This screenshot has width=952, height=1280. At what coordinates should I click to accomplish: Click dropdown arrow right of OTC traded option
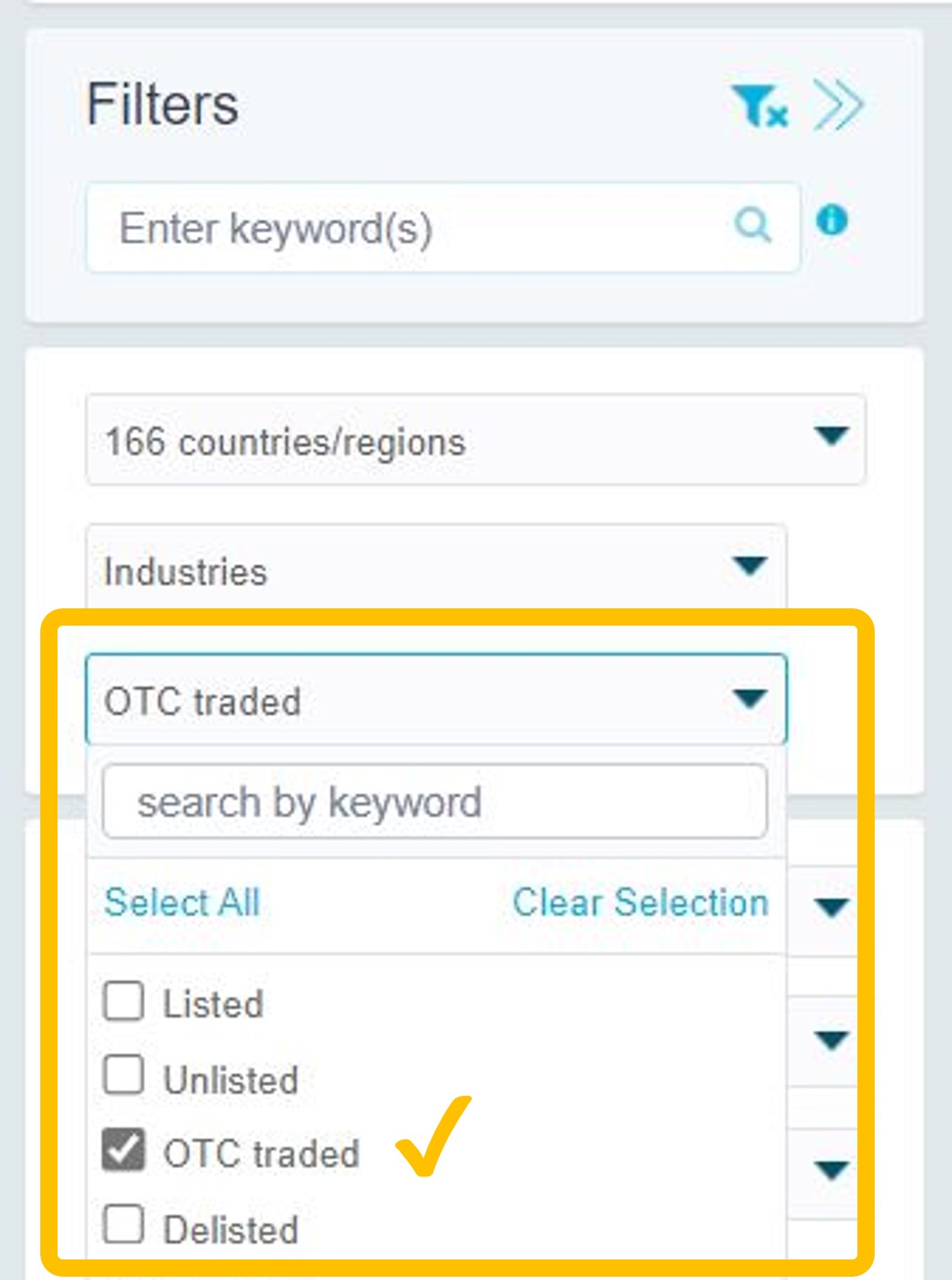831,1169
